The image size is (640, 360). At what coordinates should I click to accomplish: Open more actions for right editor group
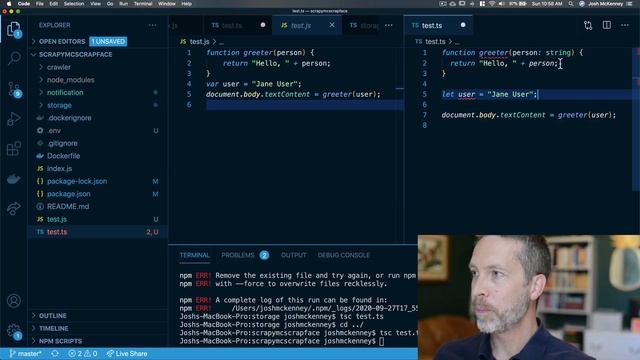(625, 25)
